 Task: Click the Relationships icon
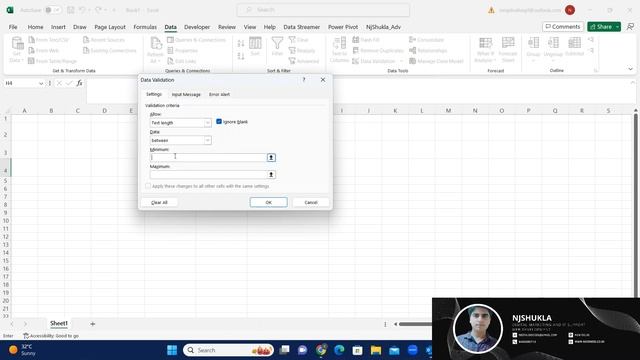(x=412, y=51)
